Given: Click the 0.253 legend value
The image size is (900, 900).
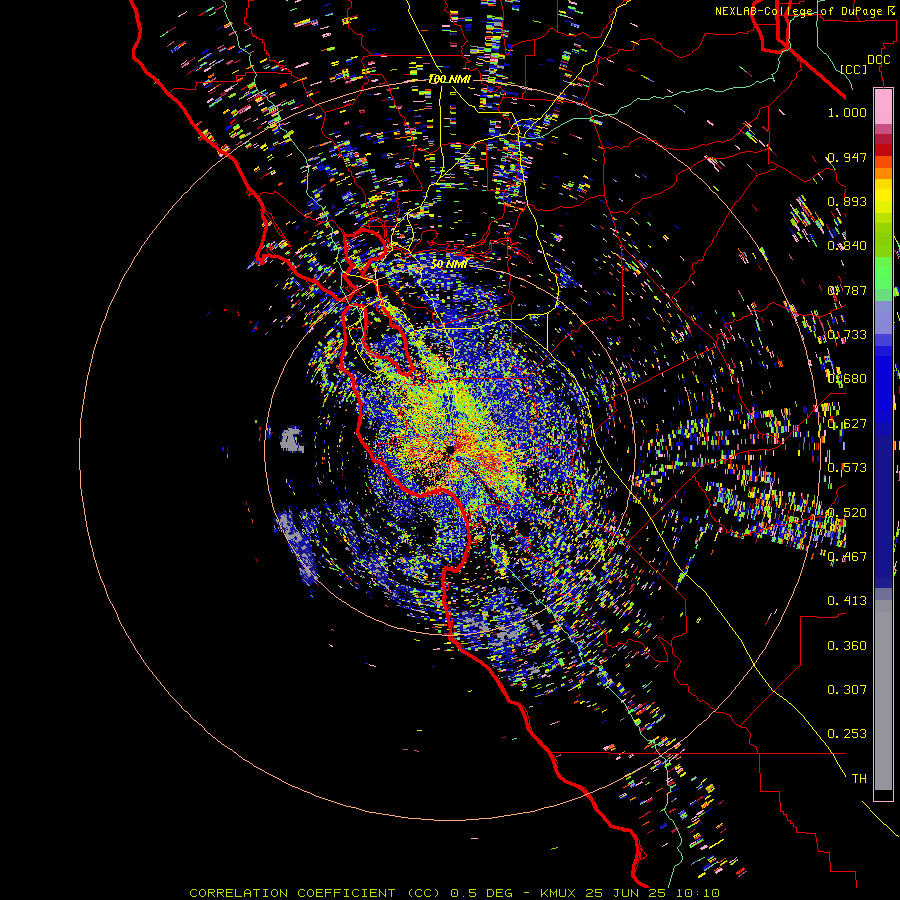Looking at the screenshot, I should click(847, 734).
